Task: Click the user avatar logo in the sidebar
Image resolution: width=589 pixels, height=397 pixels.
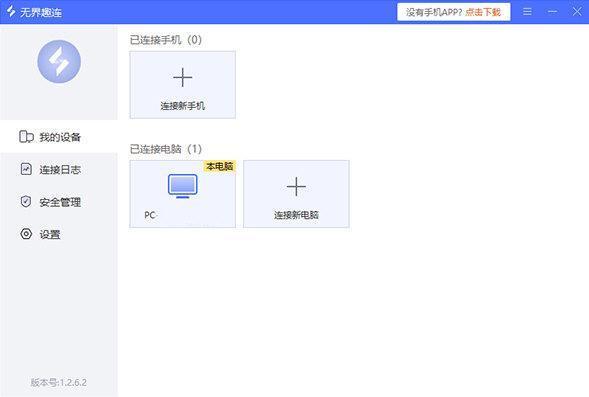Action: click(59, 61)
